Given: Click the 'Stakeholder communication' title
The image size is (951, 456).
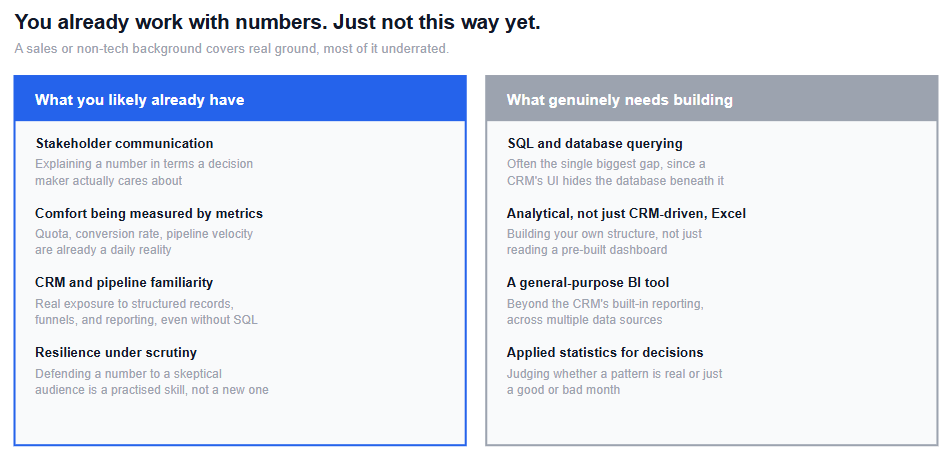Looking at the screenshot, I should 124,144.
